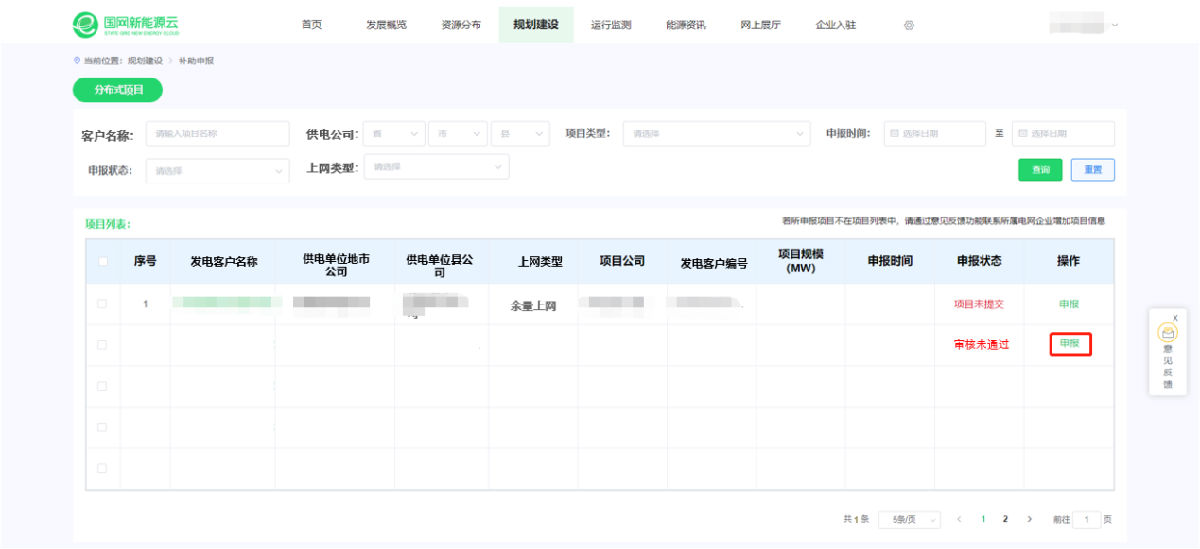Open the 发展概览 nav item
The height and width of the screenshot is (549, 1200).
[x=386, y=25]
